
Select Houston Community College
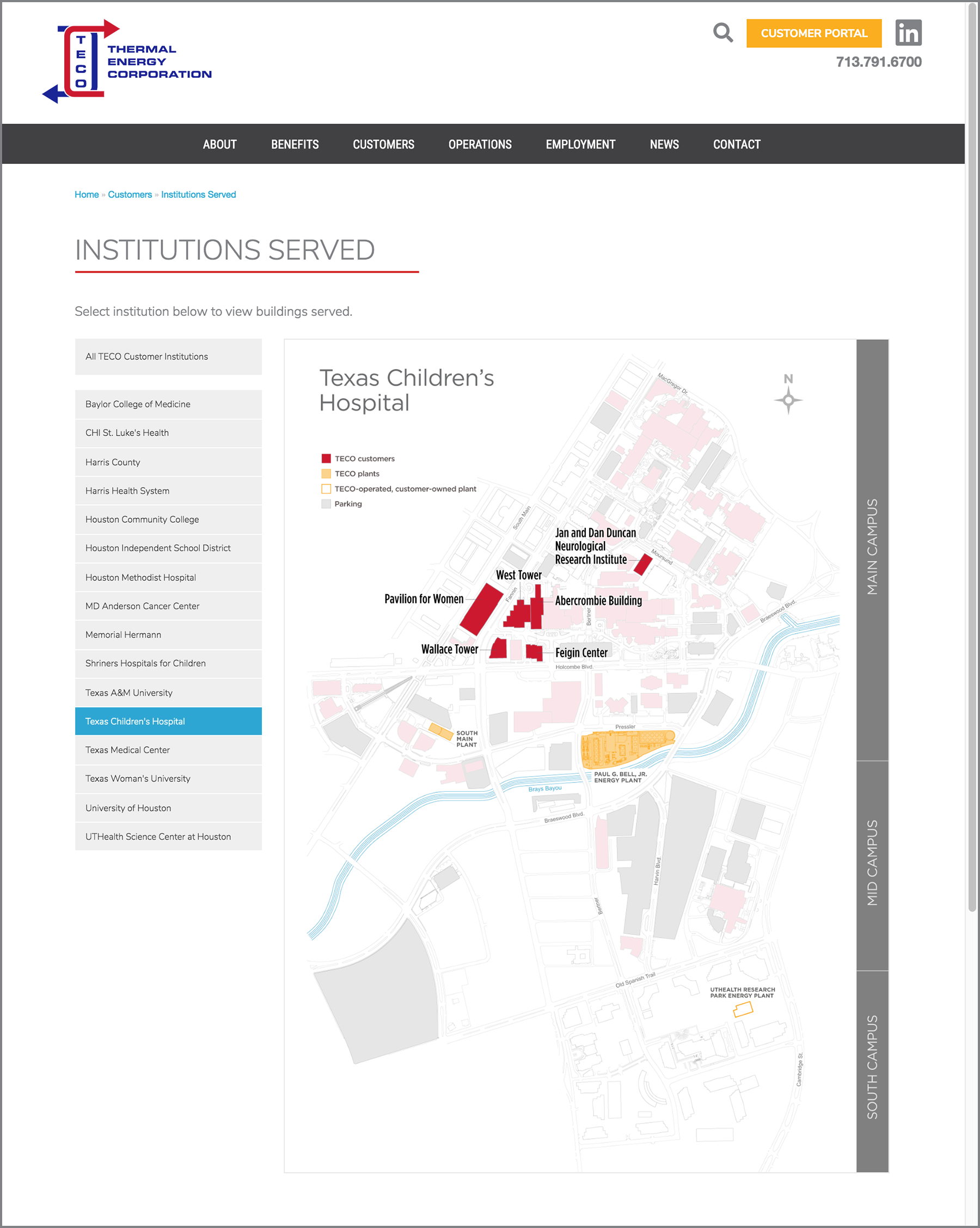pos(168,520)
